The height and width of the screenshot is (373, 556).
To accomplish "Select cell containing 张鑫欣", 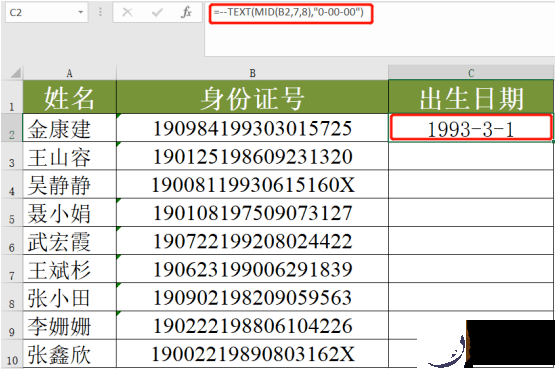I will (x=70, y=353).
